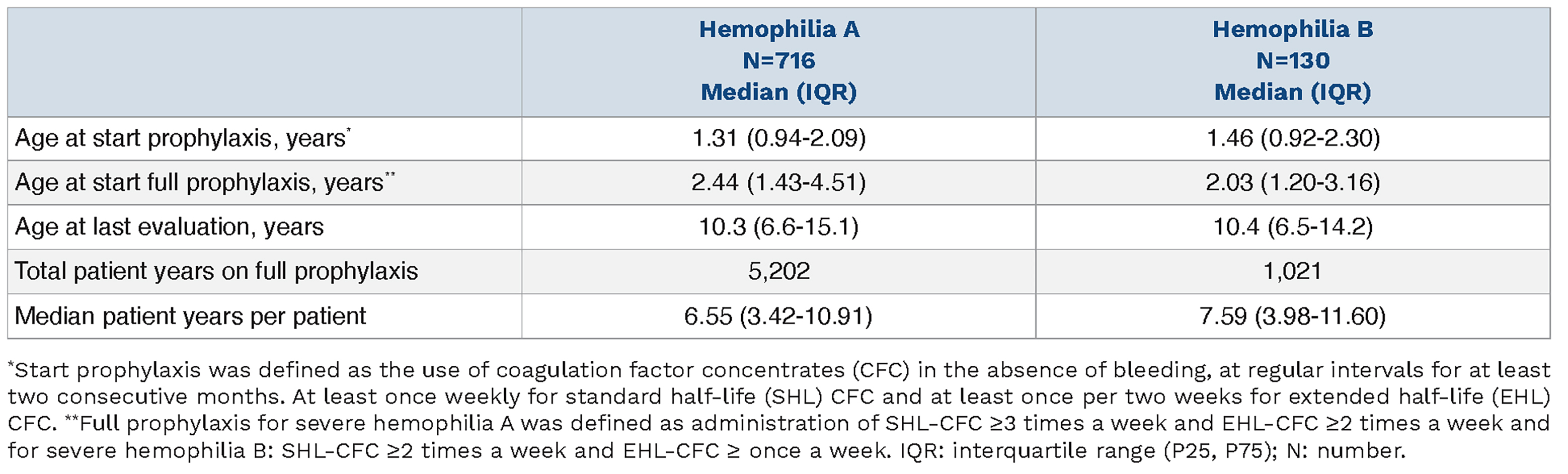The width and height of the screenshot is (1568, 474).
Task: Click the Hemophilia B column header
Action: [1292, 29]
